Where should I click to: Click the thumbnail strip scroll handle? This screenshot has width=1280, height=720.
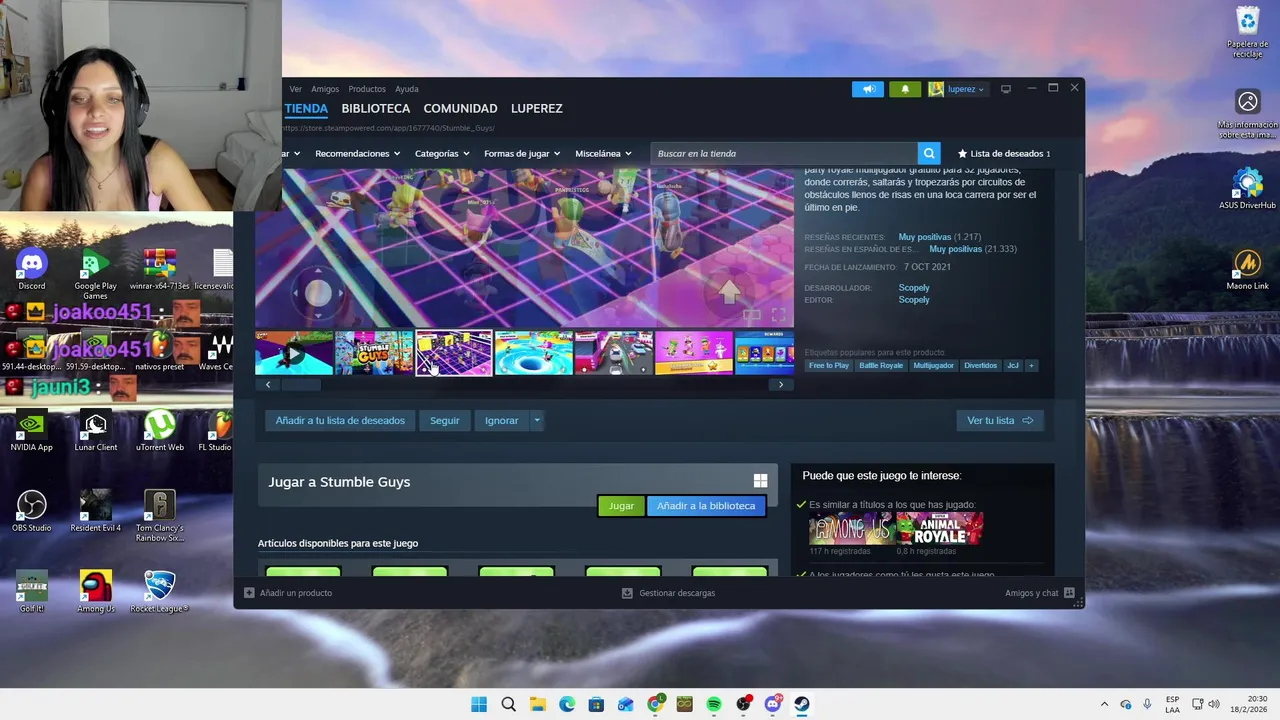pos(300,384)
